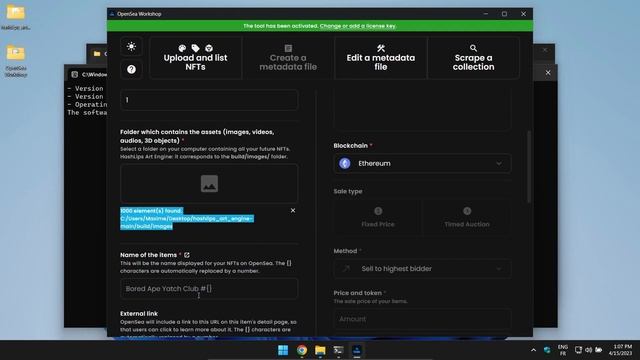The width and height of the screenshot is (640, 360).
Task: Click the Bored Ape Yatch Club name field
Action: point(209,289)
